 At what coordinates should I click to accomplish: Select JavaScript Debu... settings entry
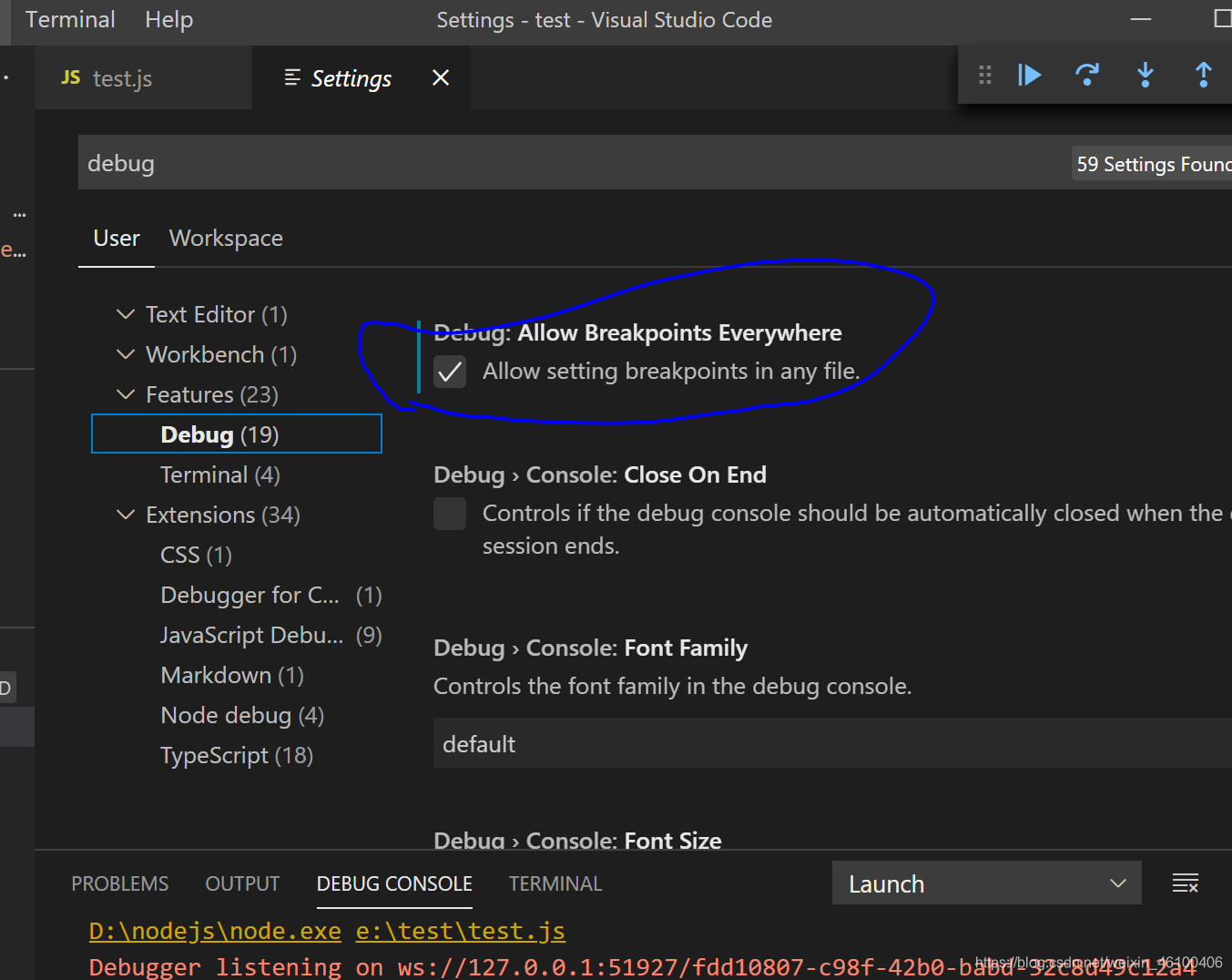(271, 635)
